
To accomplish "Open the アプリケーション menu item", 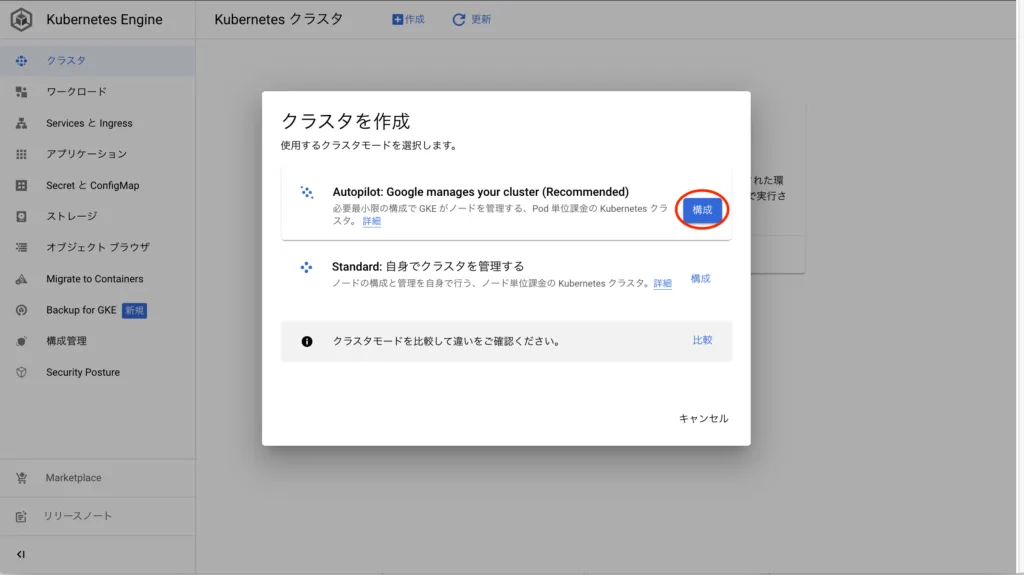I will [x=97, y=154].
